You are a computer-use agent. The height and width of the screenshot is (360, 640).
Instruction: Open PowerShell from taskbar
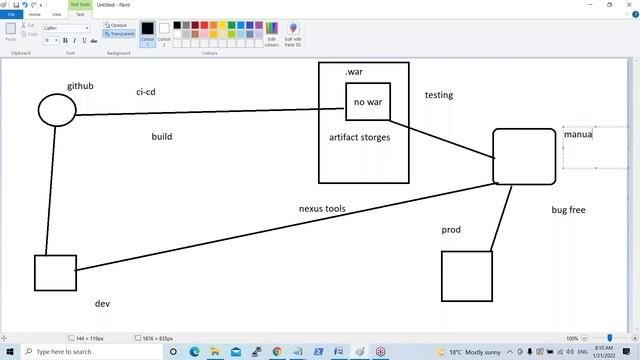point(318,351)
